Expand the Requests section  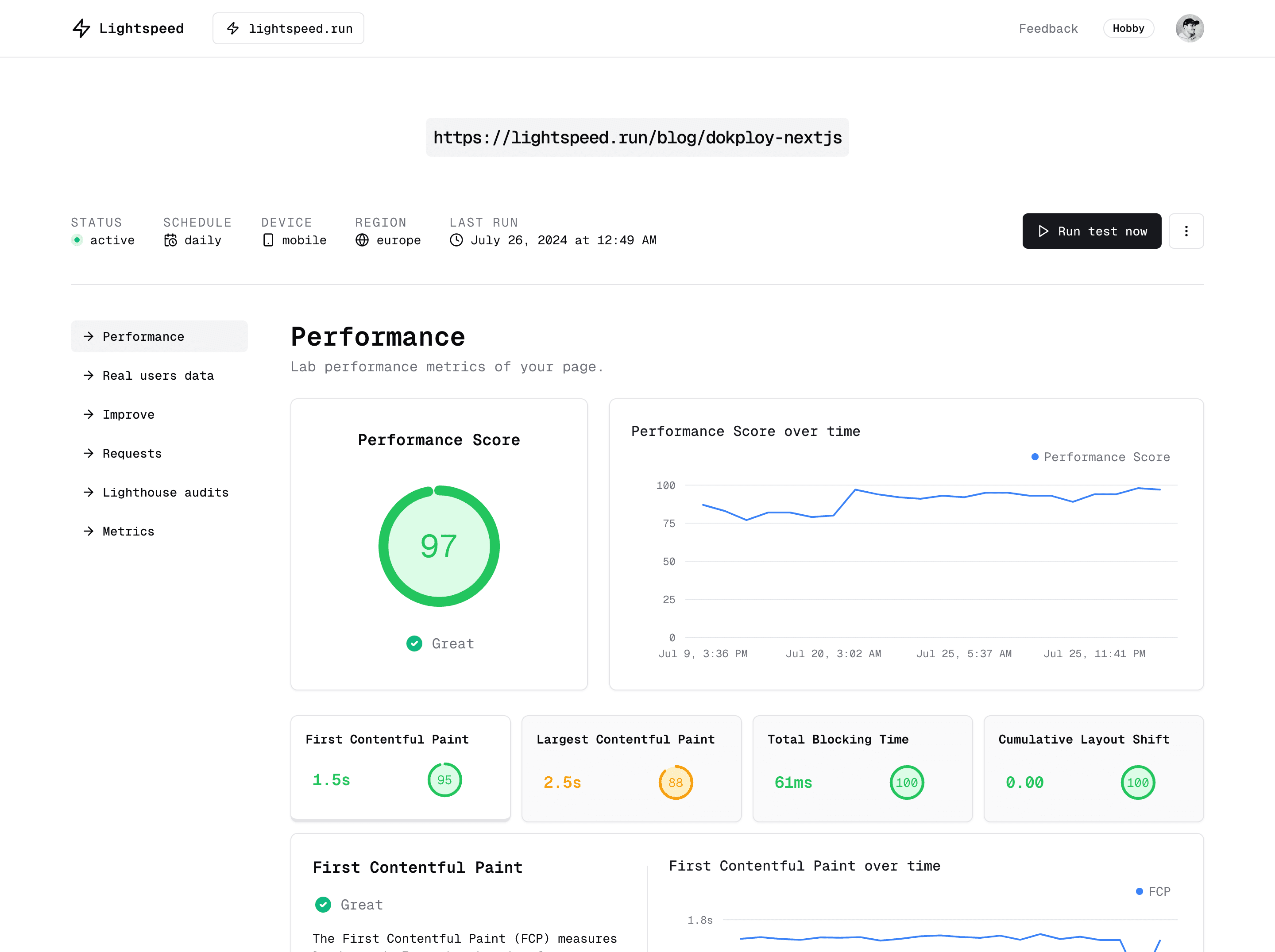pos(132,454)
